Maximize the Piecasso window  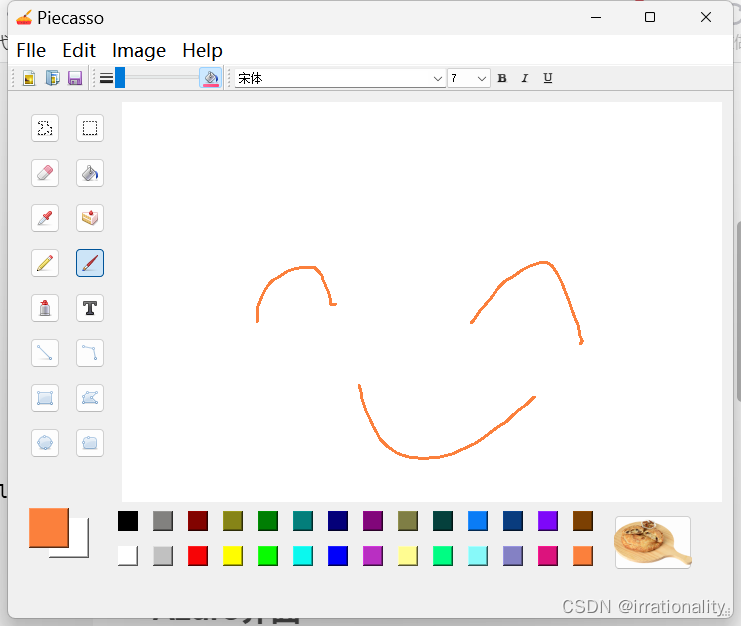click(x=650, y=17)
